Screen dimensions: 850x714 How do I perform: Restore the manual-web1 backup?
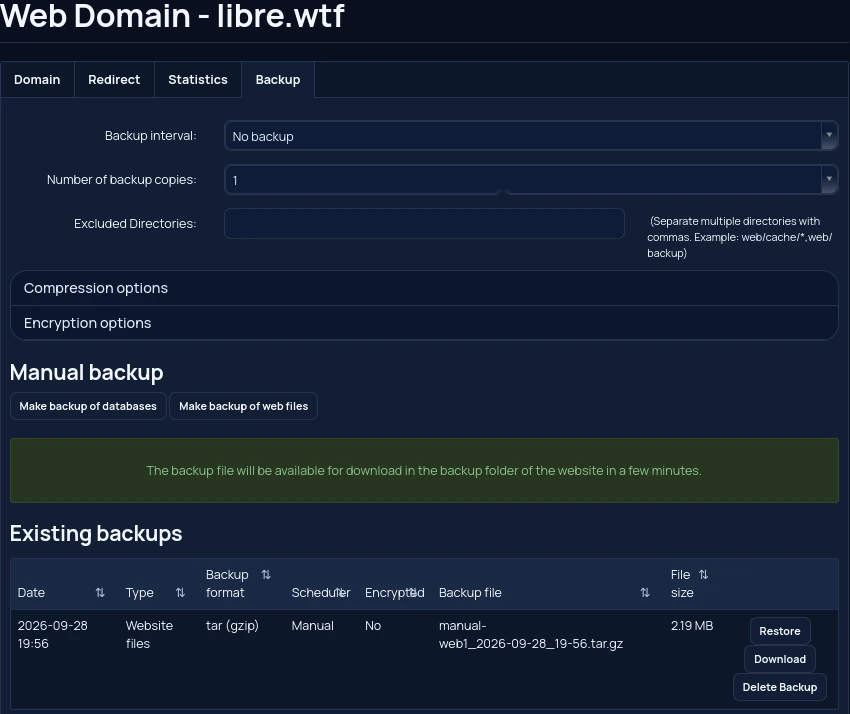click(780, 631)
